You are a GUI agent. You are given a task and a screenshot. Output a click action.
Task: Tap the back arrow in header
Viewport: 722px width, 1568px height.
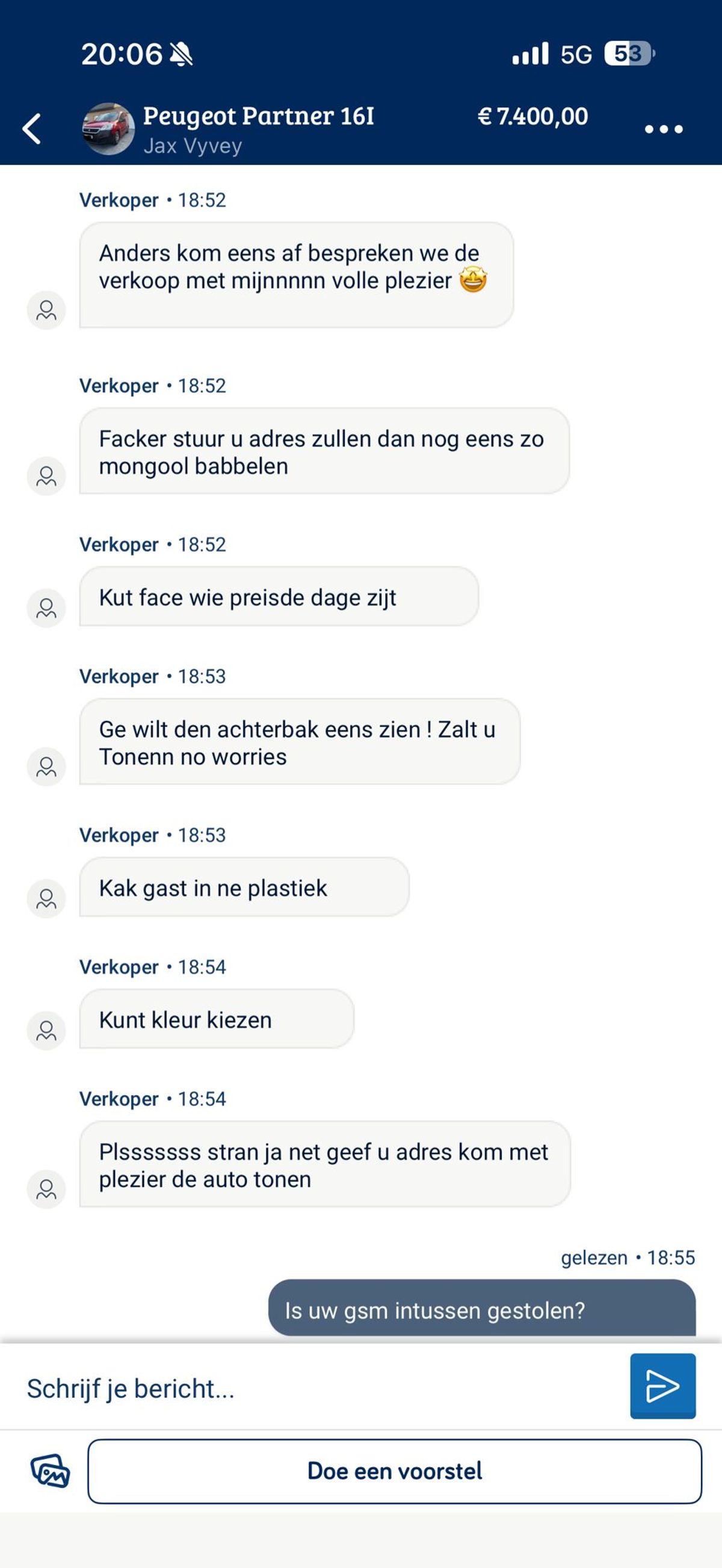32,129
